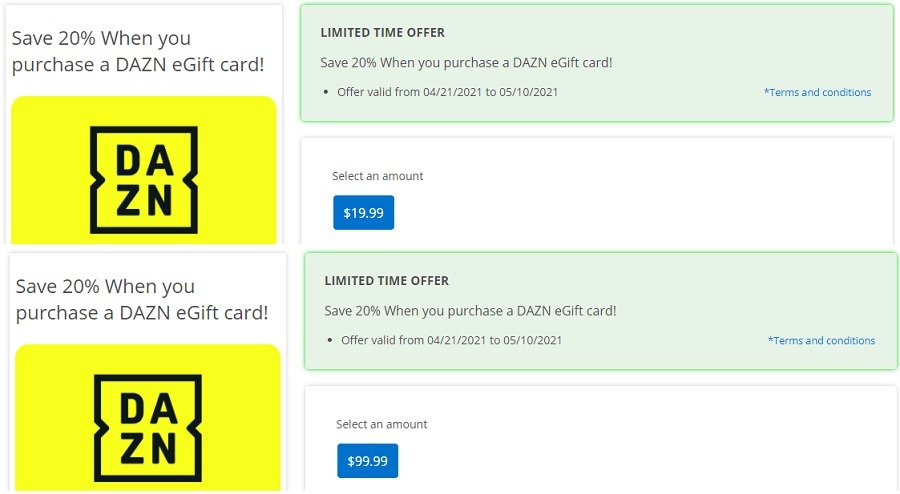This screenshot has height=494, width=900.
Task: Click the upper left Save 20% heading
Action: 138,51
